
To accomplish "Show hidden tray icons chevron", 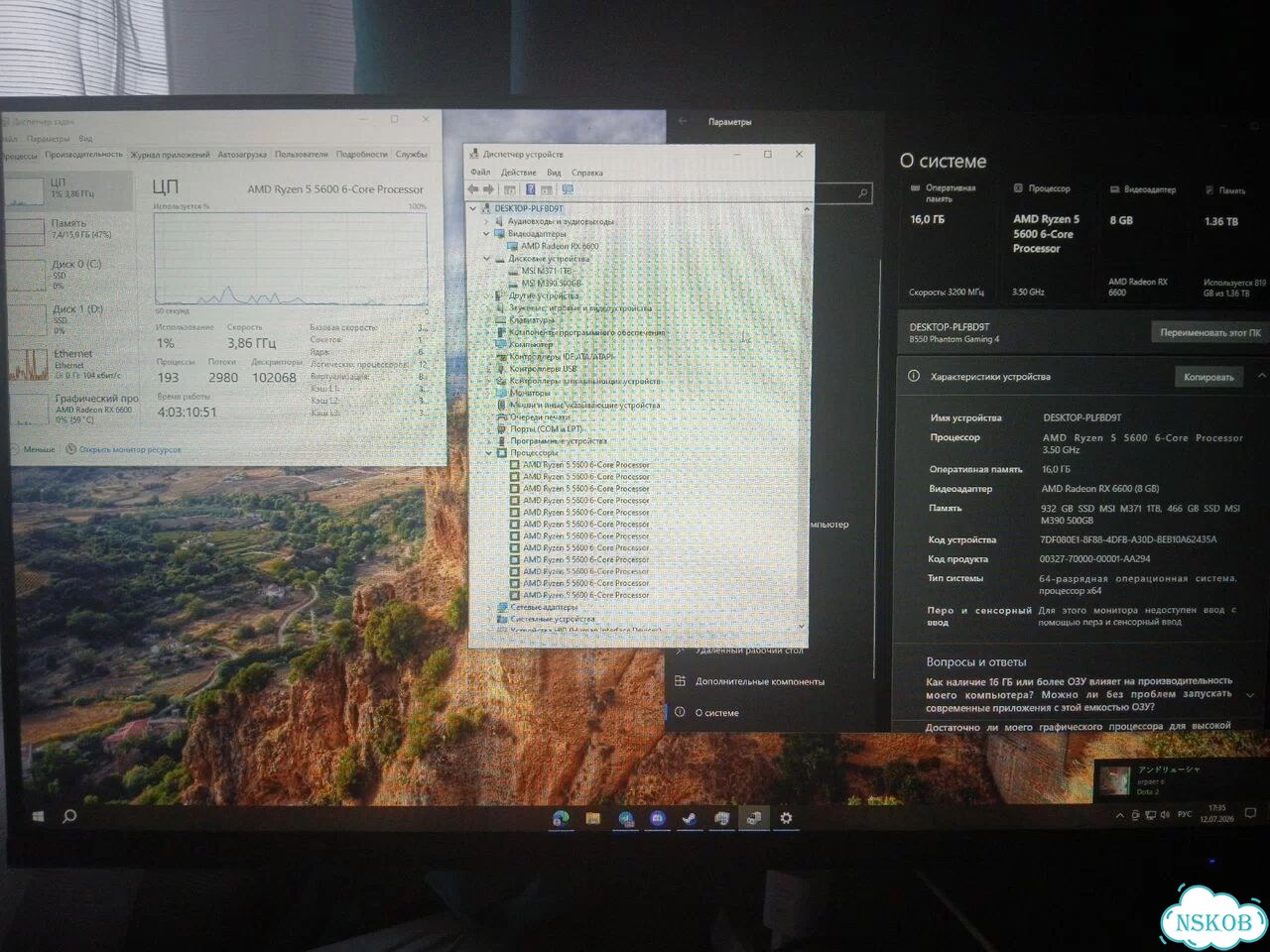I will 1120,815.
